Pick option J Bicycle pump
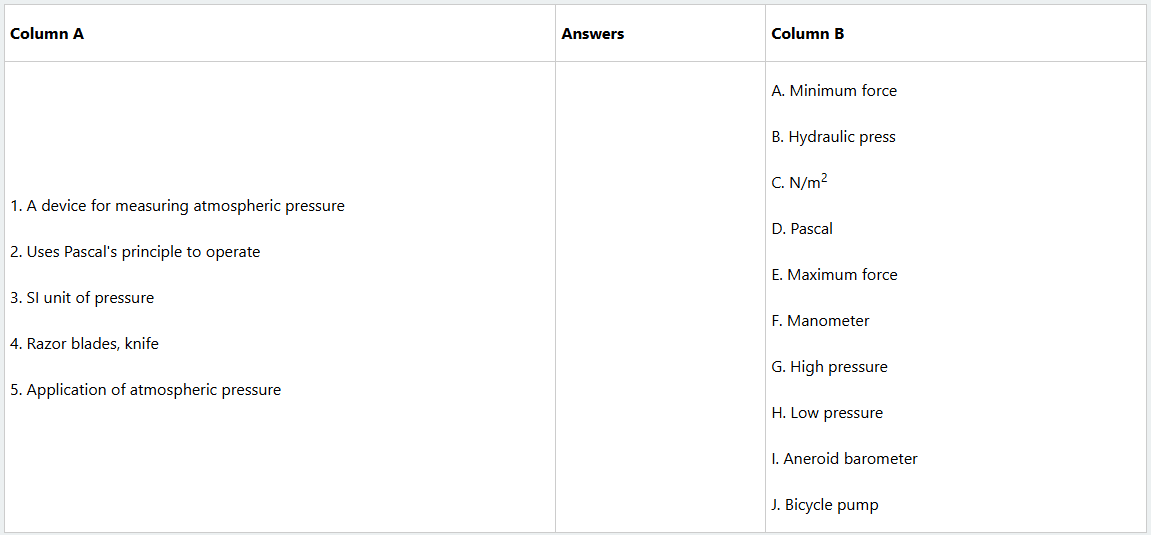The height and width of the screenshot is (535, 1151). pyautogui.click(x=825, y=505)
